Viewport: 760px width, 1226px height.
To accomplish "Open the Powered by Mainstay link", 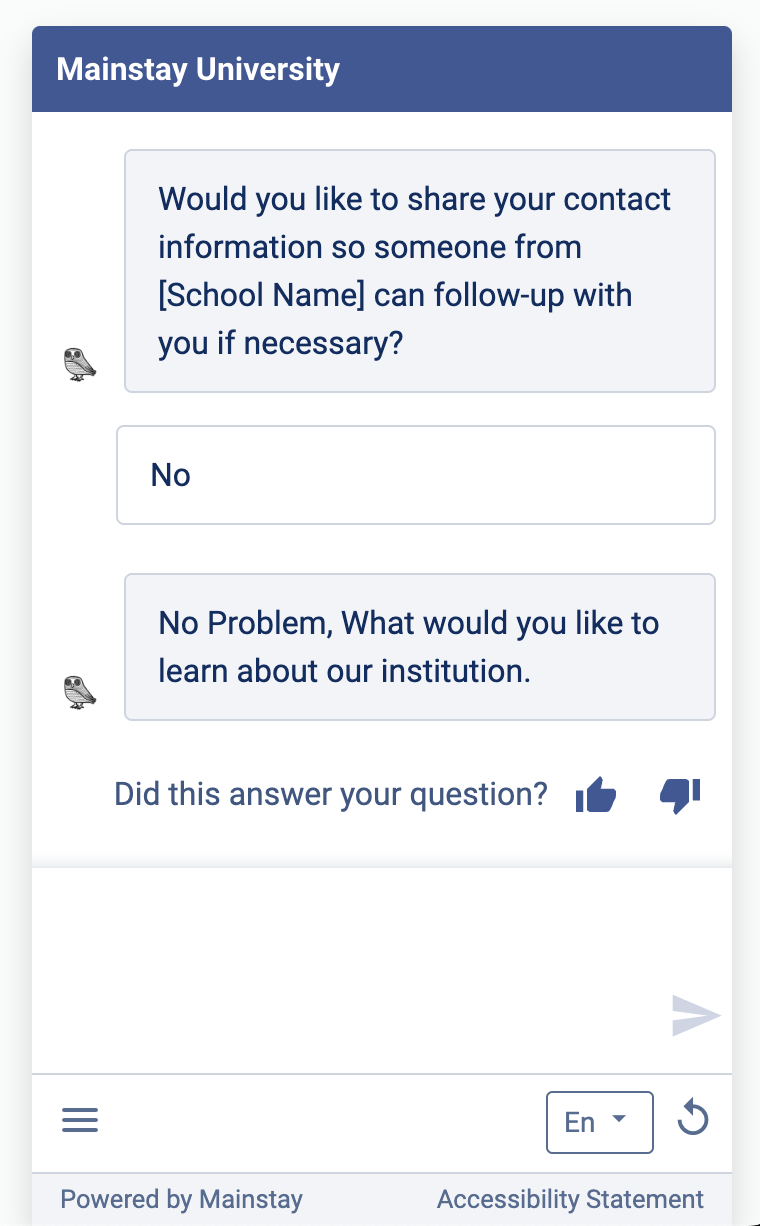I will pyautogui.click(x=182, y=1199).
